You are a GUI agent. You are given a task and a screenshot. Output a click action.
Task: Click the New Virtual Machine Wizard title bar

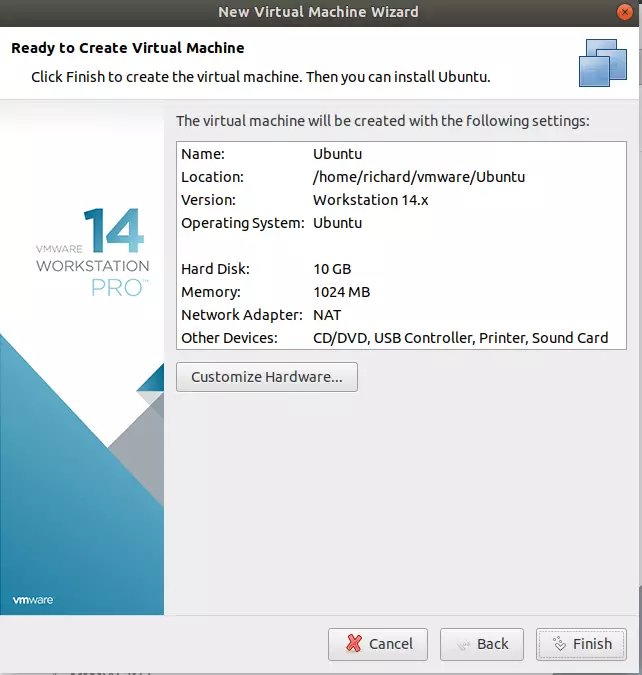point(318,12)
